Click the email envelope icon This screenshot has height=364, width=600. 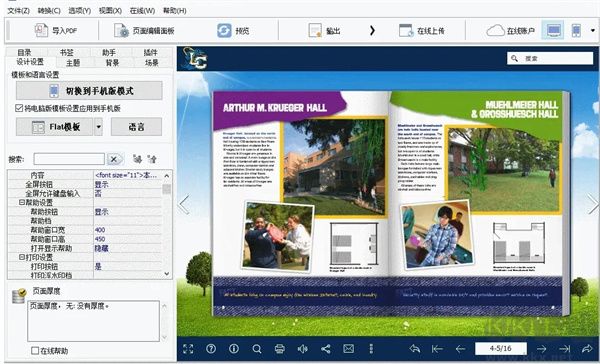pos(349,349)
